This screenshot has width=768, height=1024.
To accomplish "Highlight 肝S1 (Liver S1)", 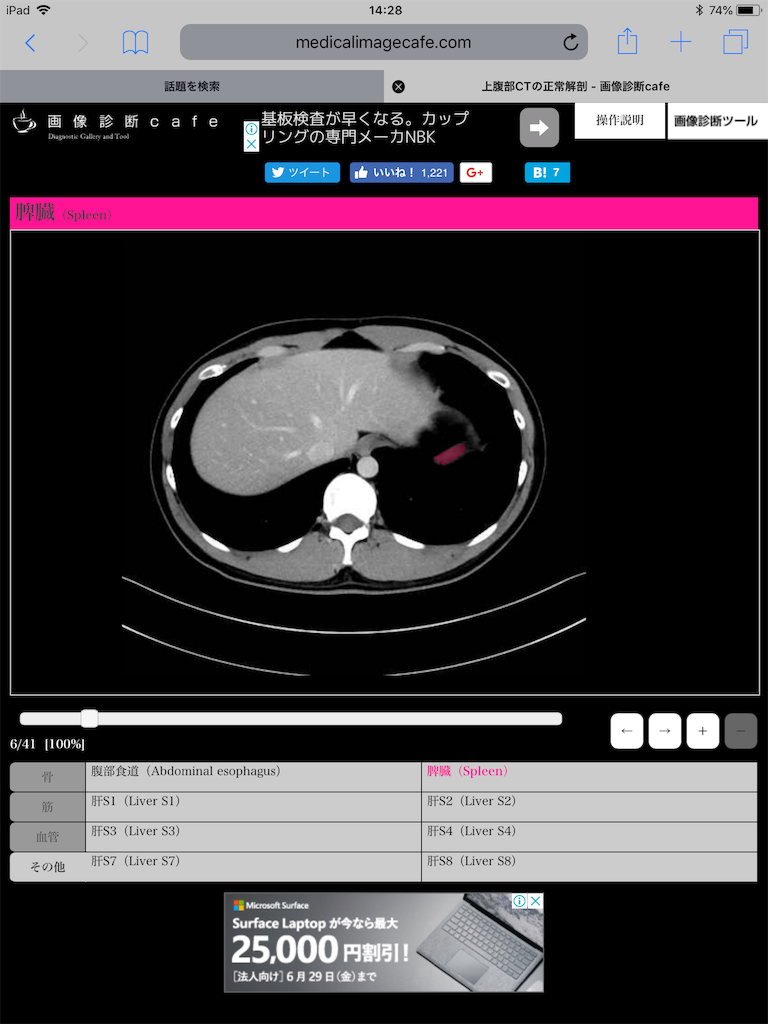I will 253,807.
